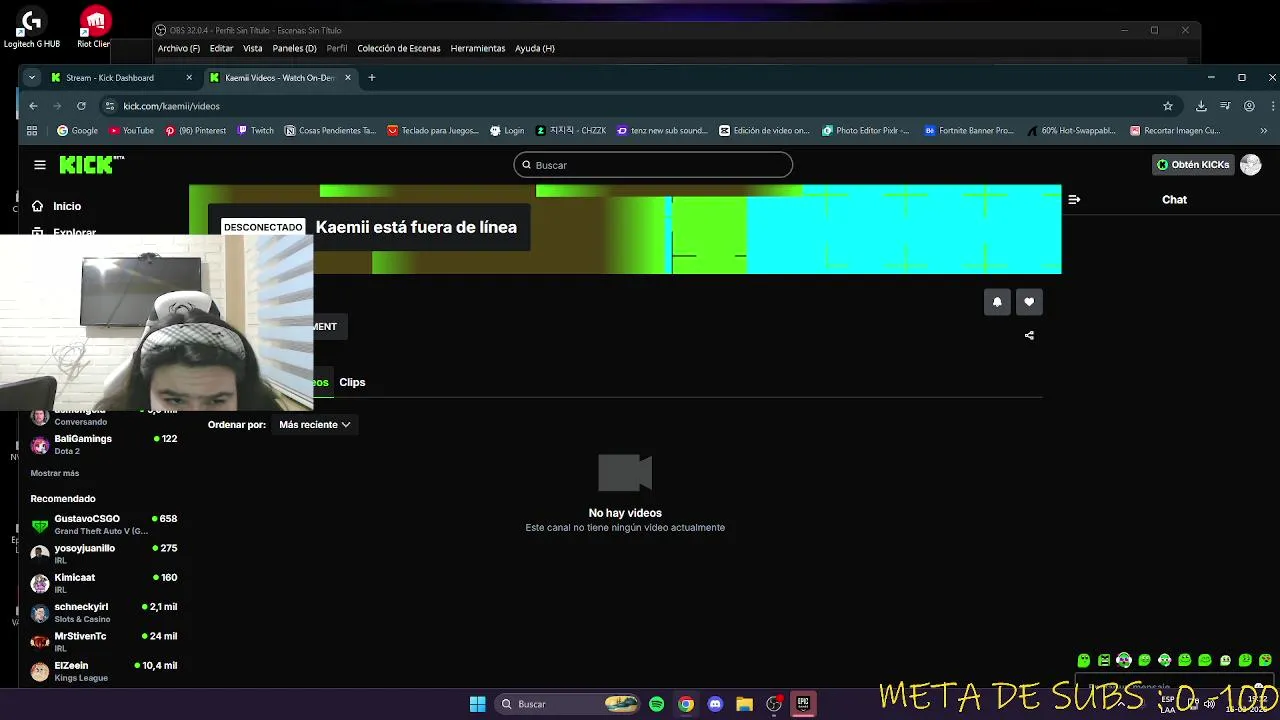Open the Más reciente sort dropdown
Viewport: 1280px width, 720px height.
click(x=314, y=425)
